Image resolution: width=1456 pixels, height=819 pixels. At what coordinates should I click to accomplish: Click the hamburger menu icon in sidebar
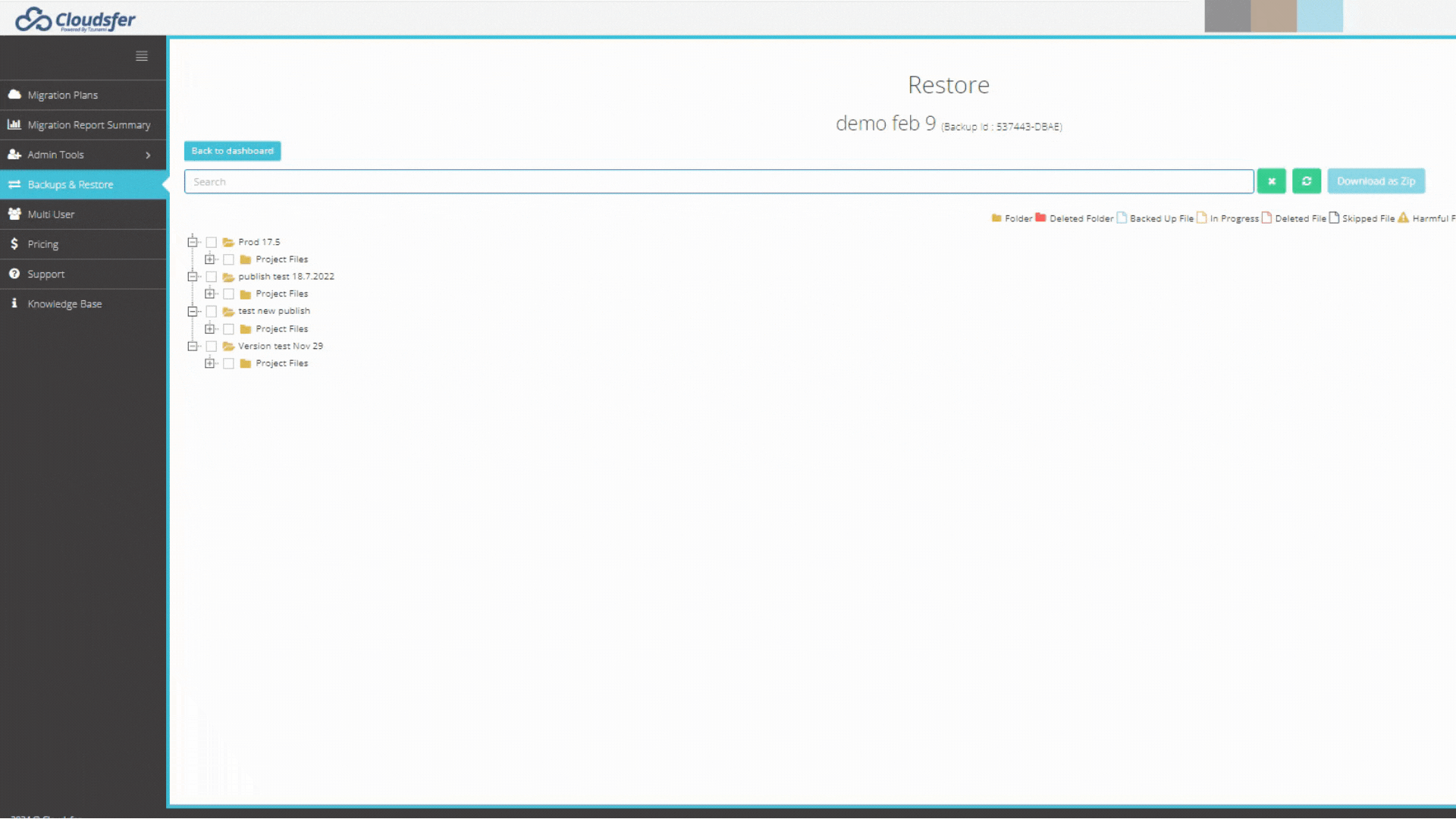[x=141, y=56]
